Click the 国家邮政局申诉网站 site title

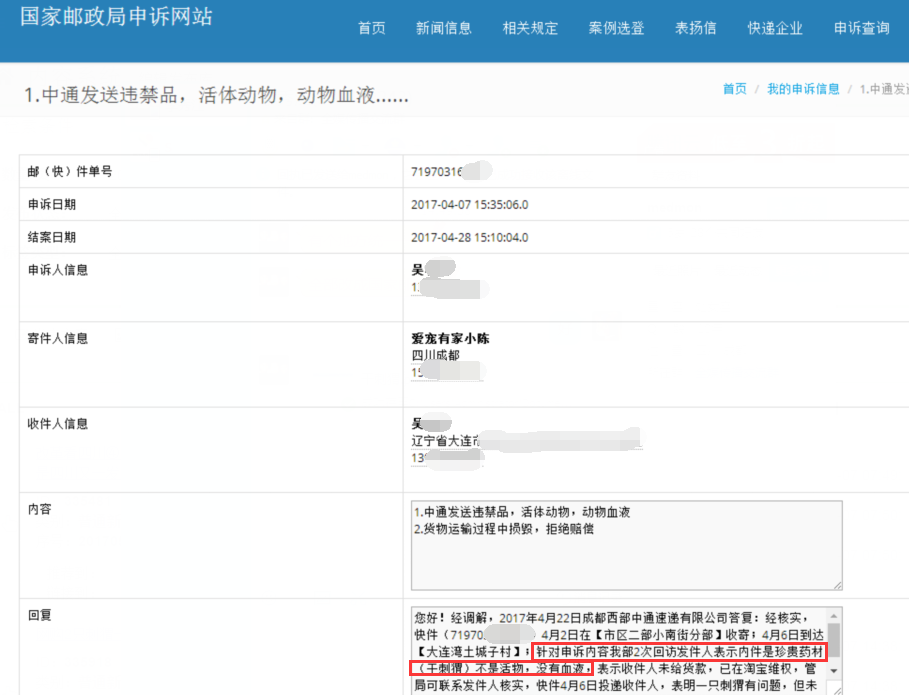pyautogui.click(x=116, y=17)
